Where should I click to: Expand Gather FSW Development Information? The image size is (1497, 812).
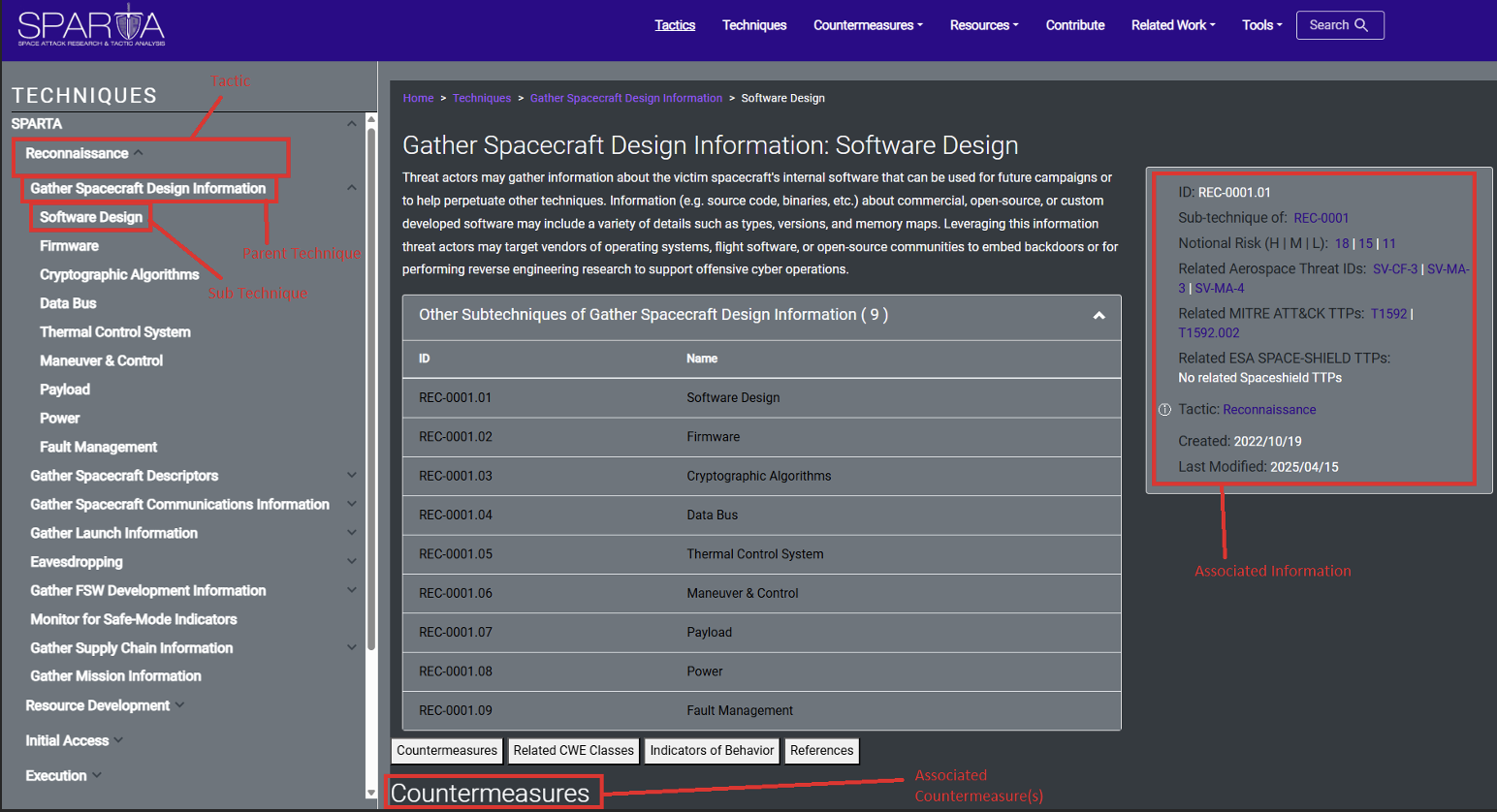tap(352, 590)
